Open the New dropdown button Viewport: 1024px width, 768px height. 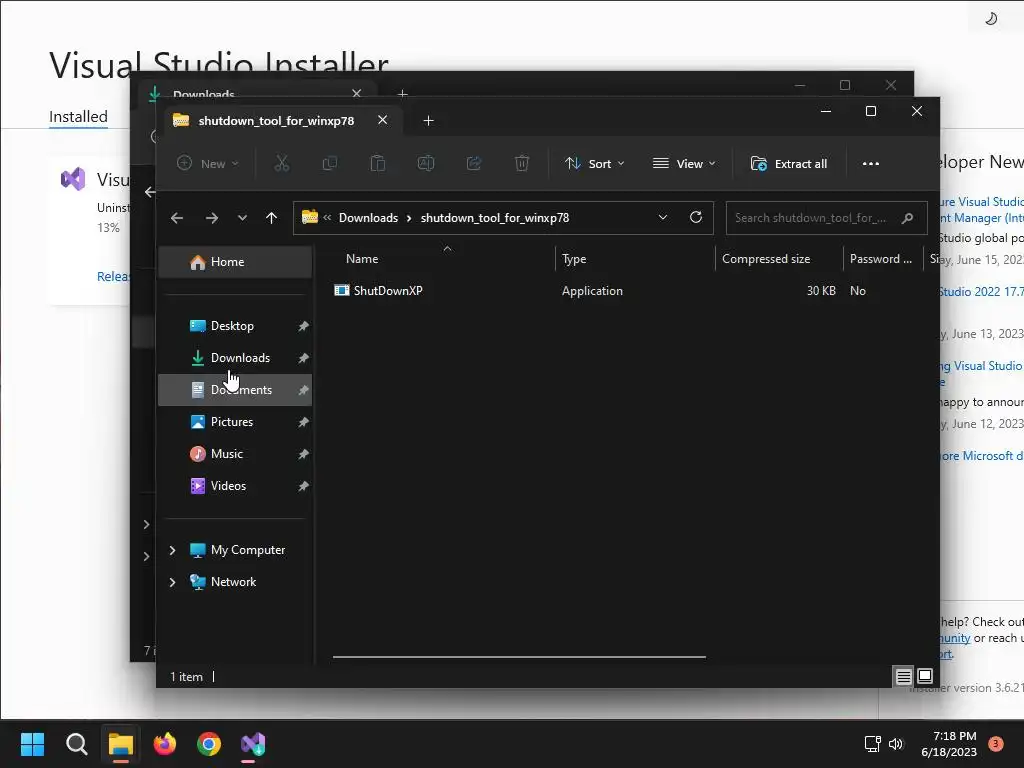pyautogui.click(x=208, y=163)
